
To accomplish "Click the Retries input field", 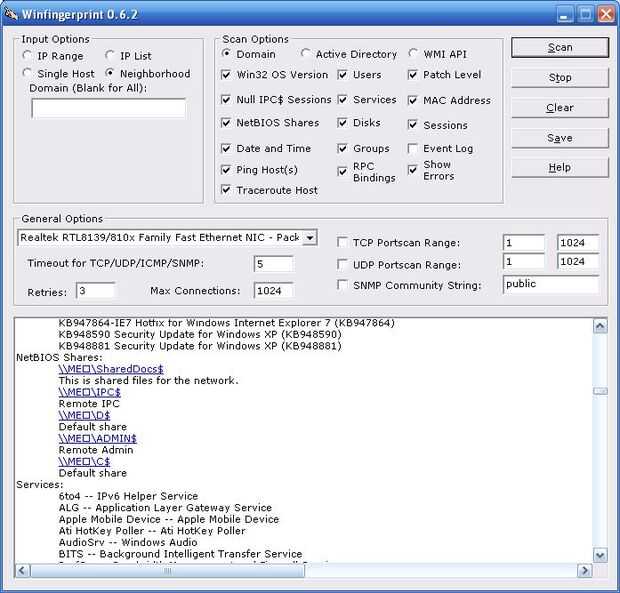I will click(x=95, y=291).
